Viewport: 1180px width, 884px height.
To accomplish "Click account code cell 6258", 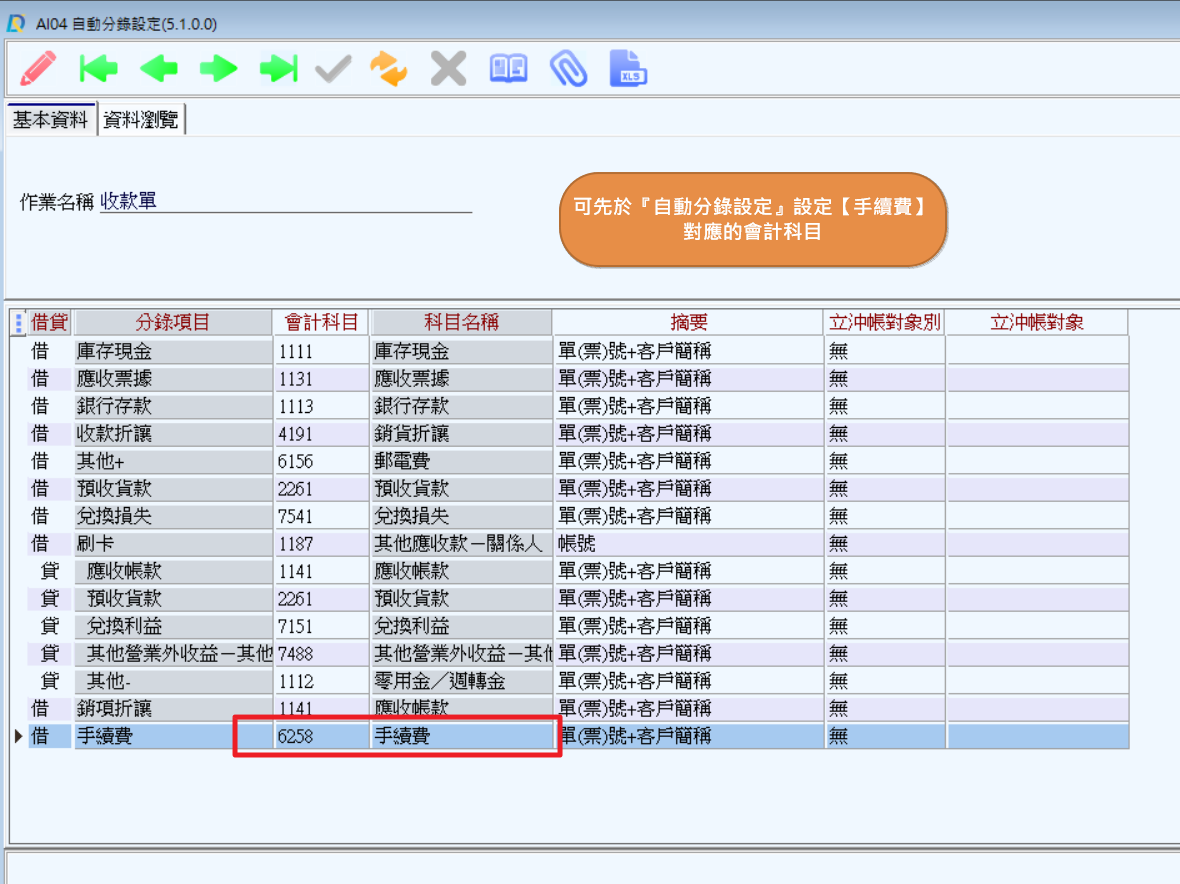I will point(320,737).
